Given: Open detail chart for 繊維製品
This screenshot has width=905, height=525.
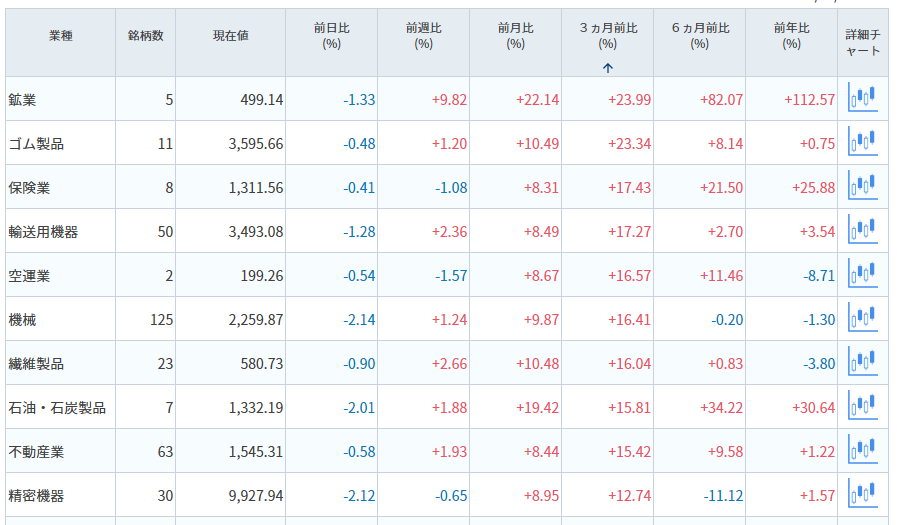Looking at the screenshot, I should point(863,361).
